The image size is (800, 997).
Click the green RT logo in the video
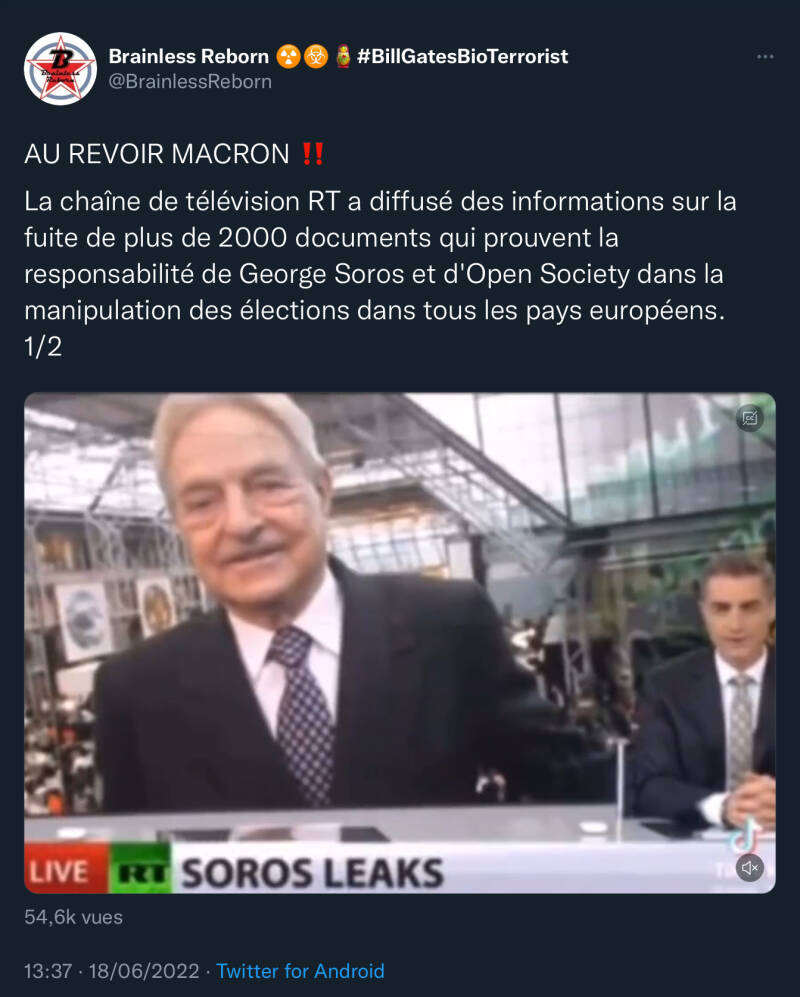click(x=140, y=869)
